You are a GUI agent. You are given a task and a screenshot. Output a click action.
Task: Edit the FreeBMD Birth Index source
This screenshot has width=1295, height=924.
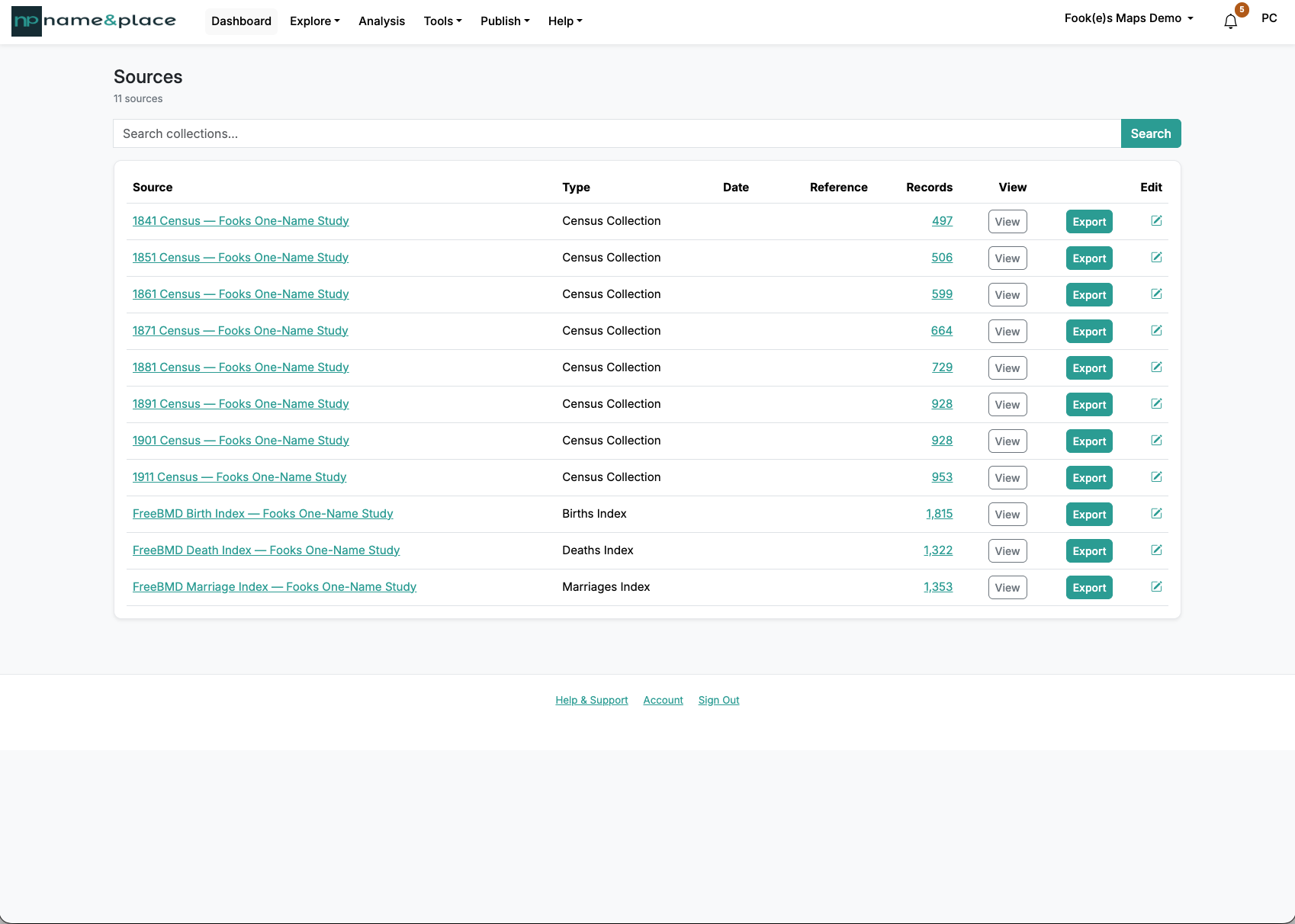click(1156, 513)
